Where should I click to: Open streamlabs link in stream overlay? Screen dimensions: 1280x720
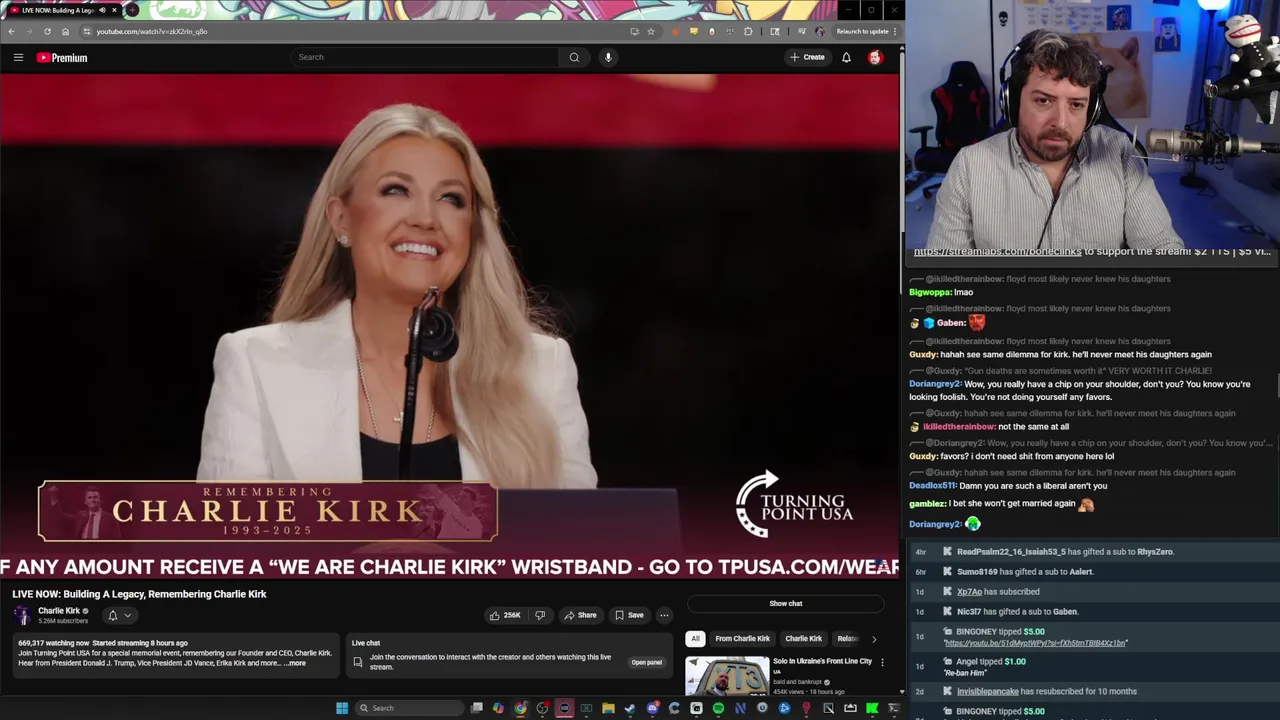point(997,252)
